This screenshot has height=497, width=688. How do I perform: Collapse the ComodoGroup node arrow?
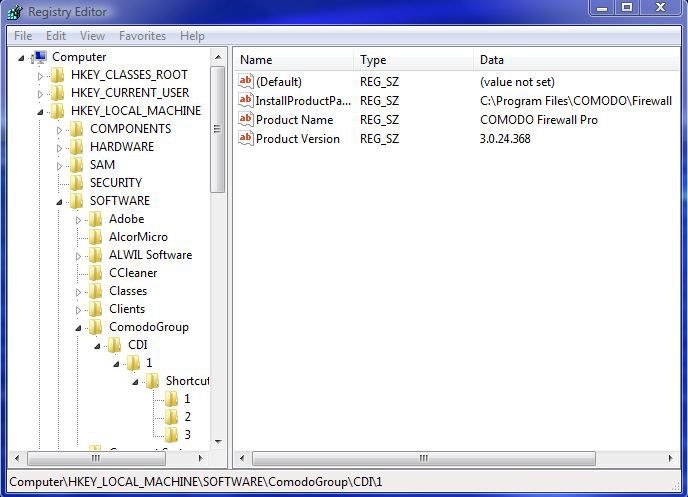point(78,328)
